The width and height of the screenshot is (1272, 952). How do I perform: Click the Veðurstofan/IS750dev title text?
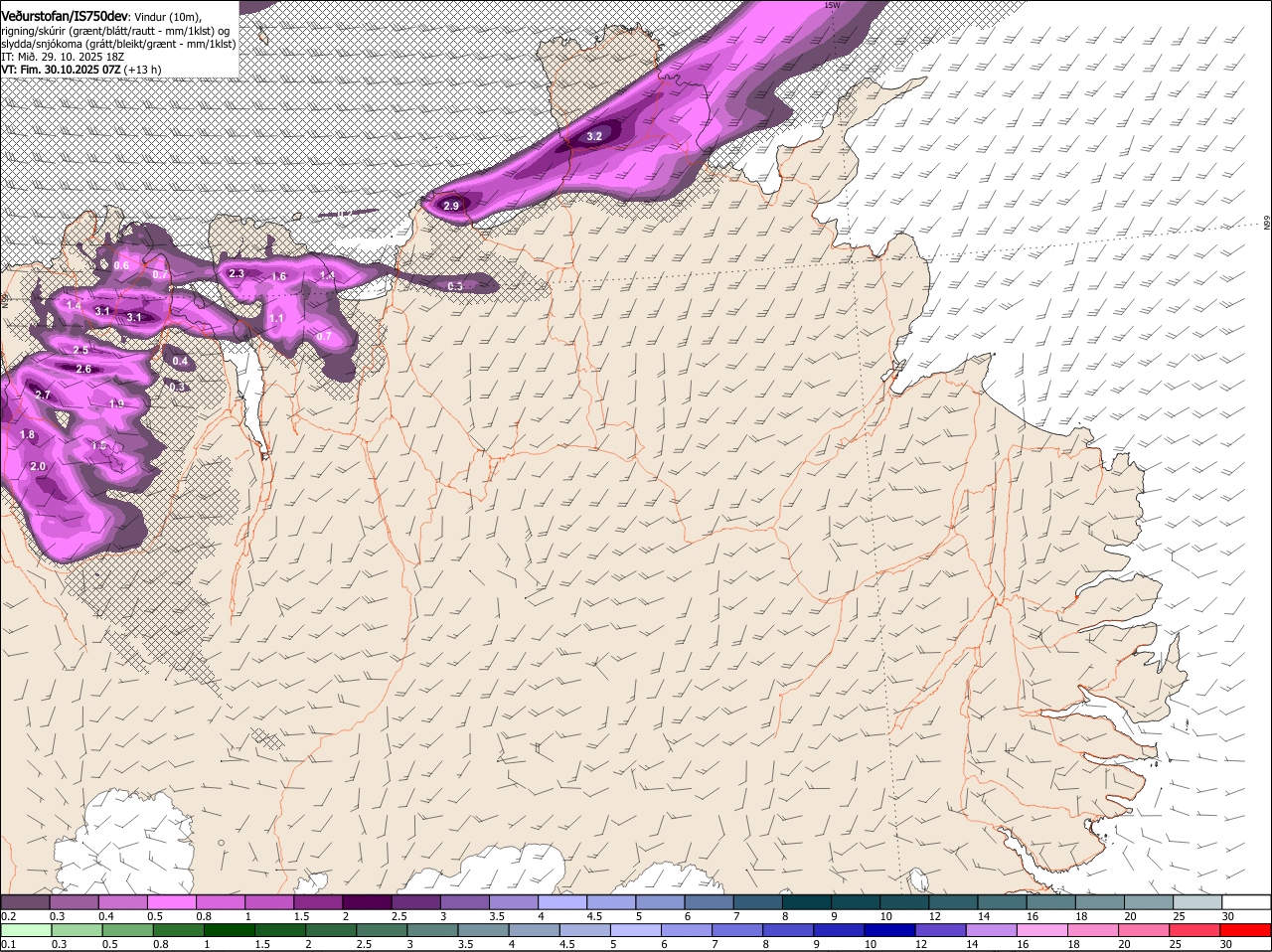coord(64,17)
